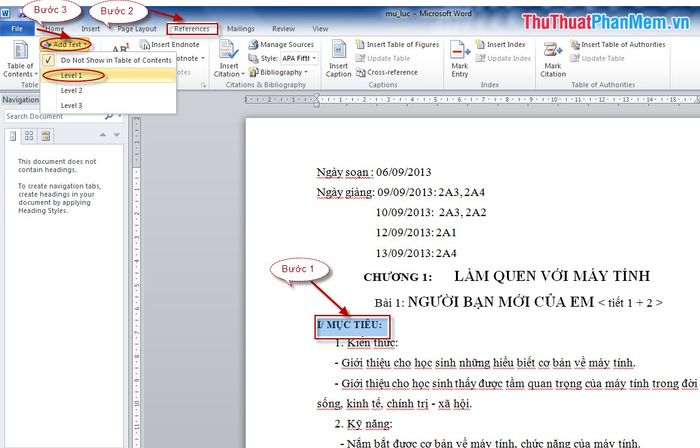
Task: Click Manage Sources
Action: (281, 44)
